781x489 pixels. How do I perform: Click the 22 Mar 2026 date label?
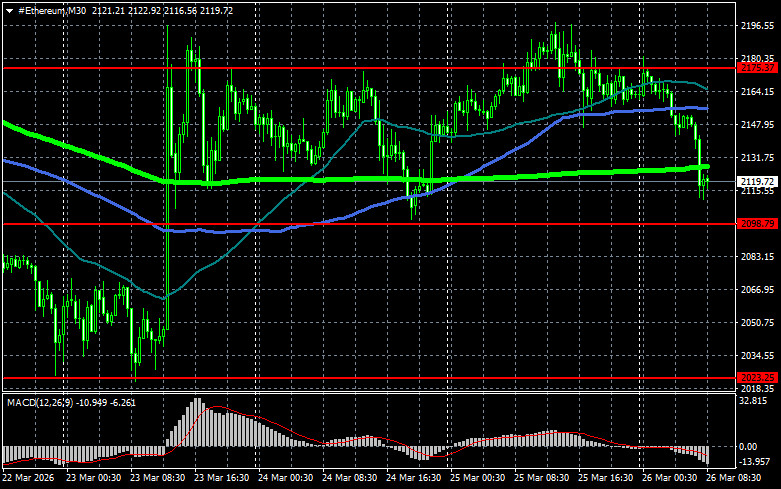28,478
